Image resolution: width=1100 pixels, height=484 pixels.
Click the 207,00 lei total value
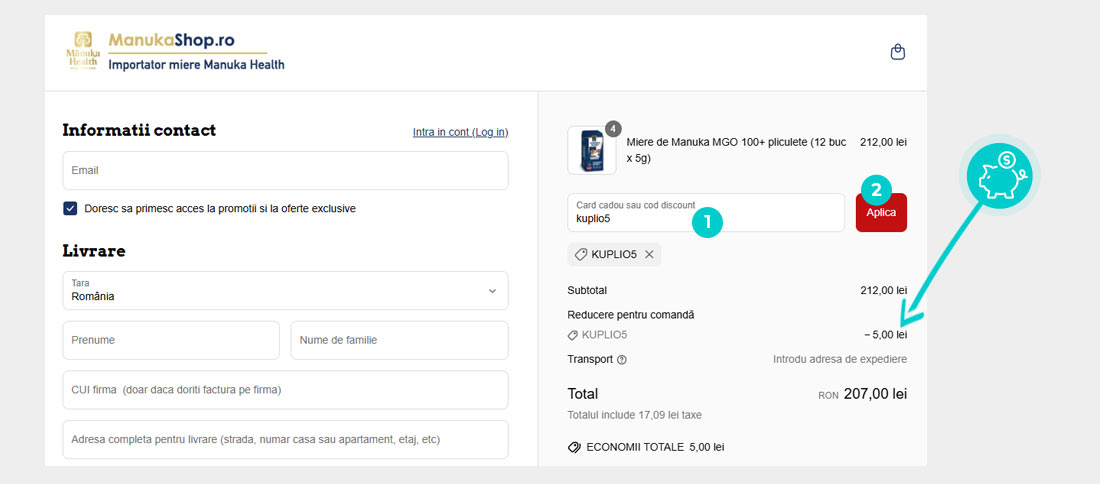coord(876,394)
